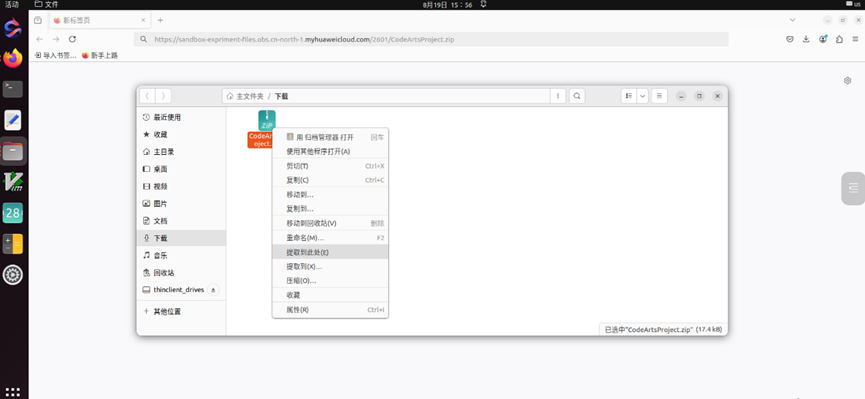The image size is (865, 399).
Task: Open 回收站 in sidebar
Action: (x=181, y=273)
